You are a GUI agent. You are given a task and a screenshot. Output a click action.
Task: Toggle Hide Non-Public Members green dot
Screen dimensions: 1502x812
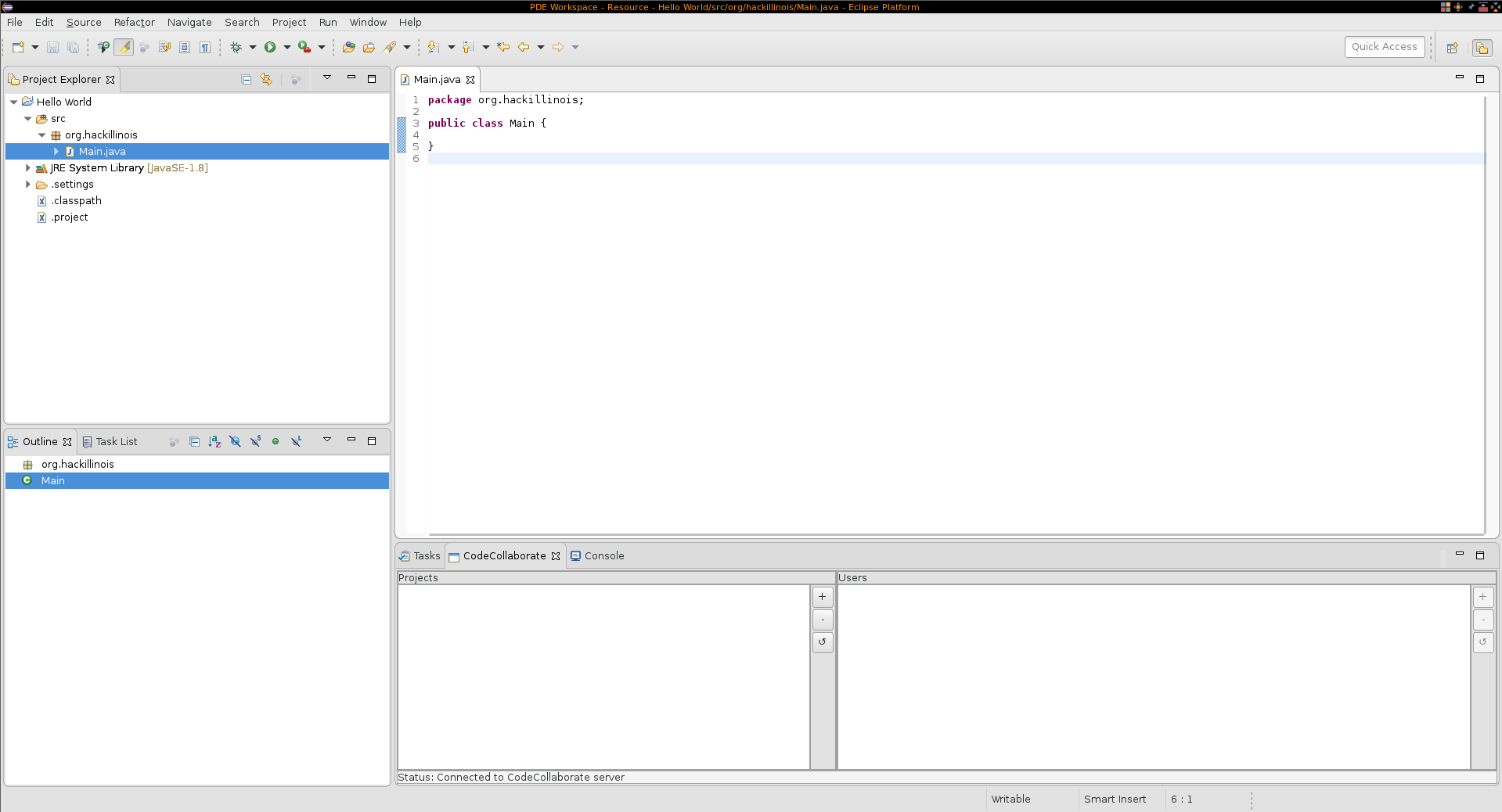(x=276, y=441)
